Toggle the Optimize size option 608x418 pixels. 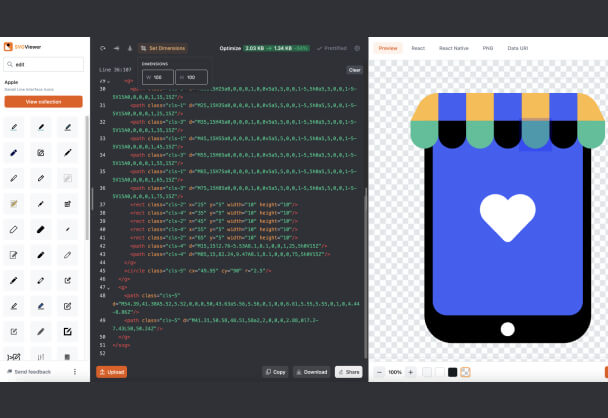tap(230, 47)
